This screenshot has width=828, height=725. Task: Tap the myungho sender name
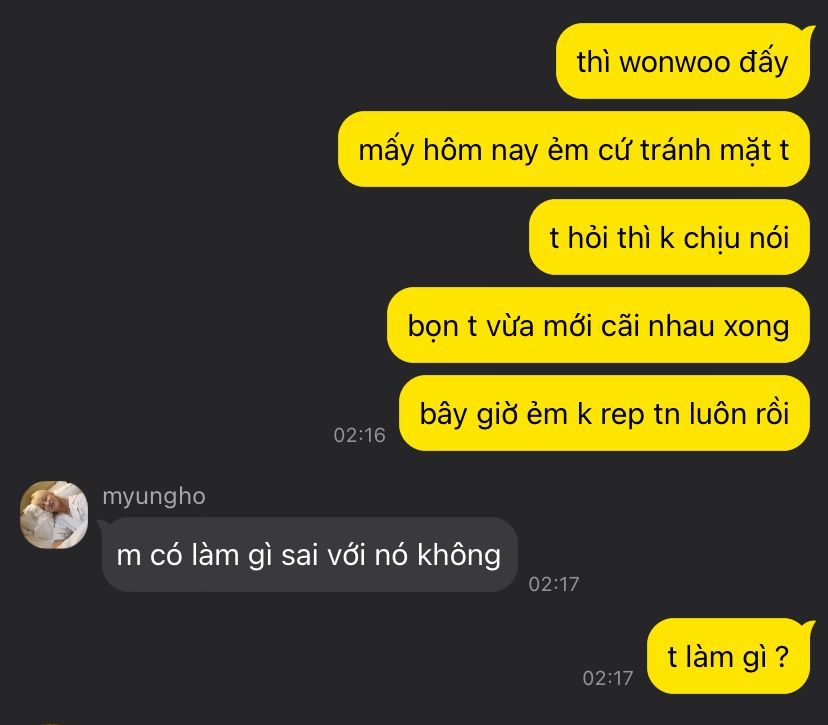[x=154, y=496]
